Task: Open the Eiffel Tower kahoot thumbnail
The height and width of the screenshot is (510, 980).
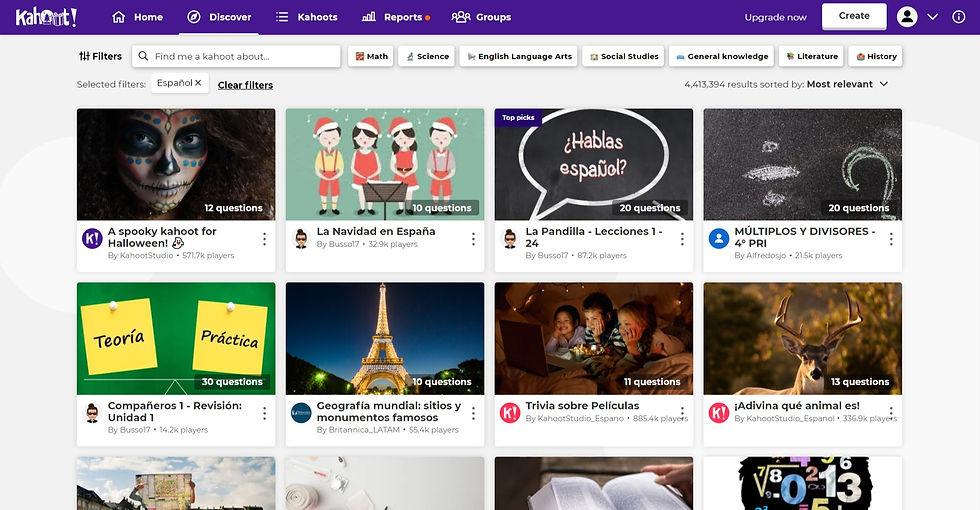Action: 384,338
